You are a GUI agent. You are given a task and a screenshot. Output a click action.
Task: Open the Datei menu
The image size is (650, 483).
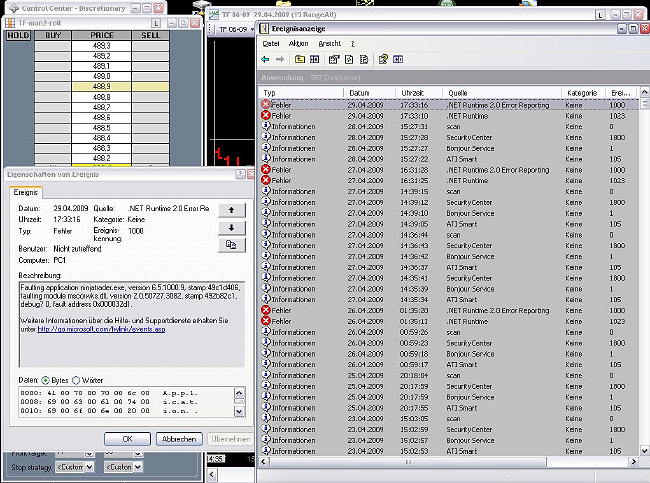(x=271, y=44)
